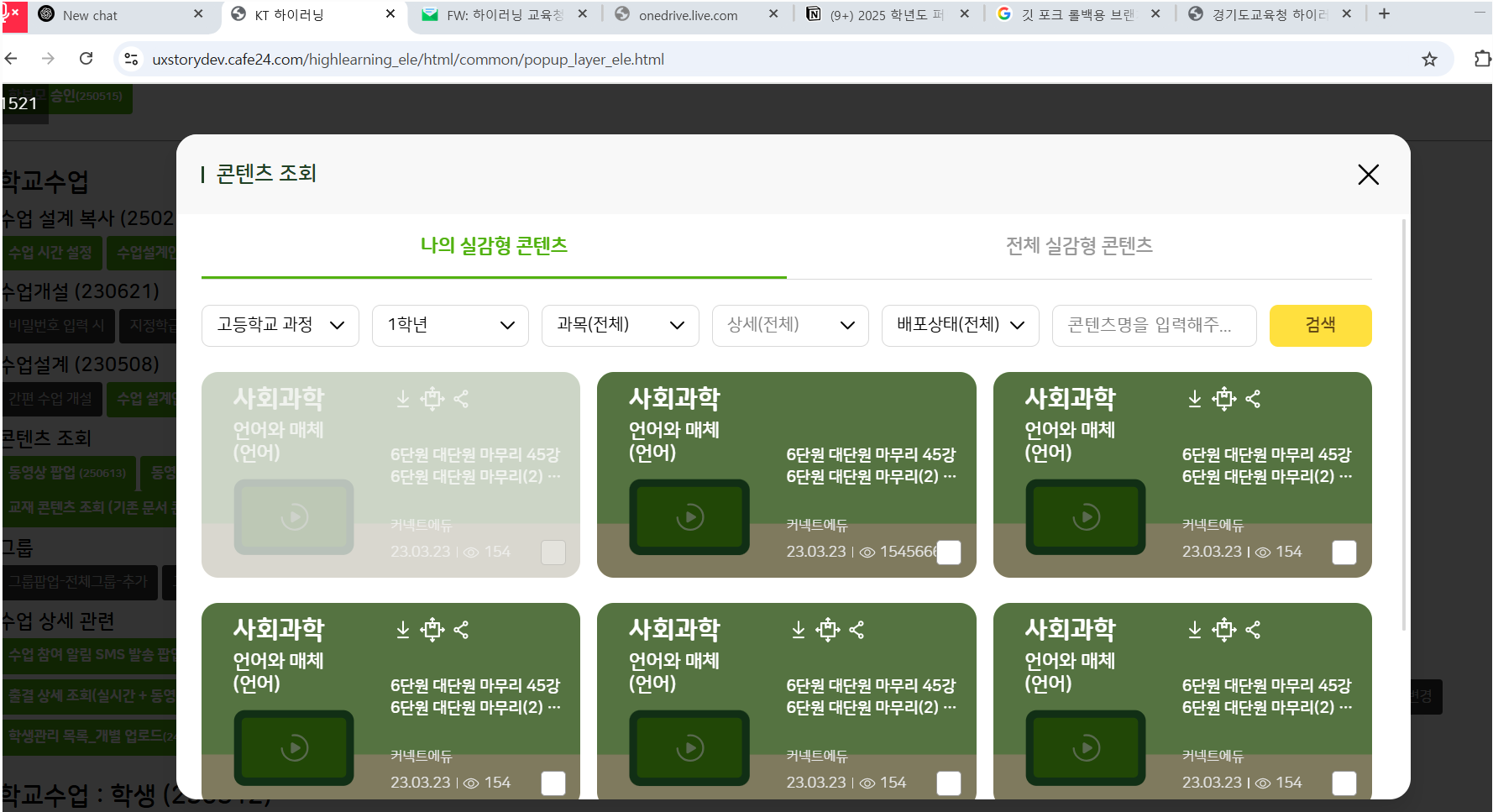Click download icon on bottom-middle card
Screen dimensions: 1493x812
point(799,630)
